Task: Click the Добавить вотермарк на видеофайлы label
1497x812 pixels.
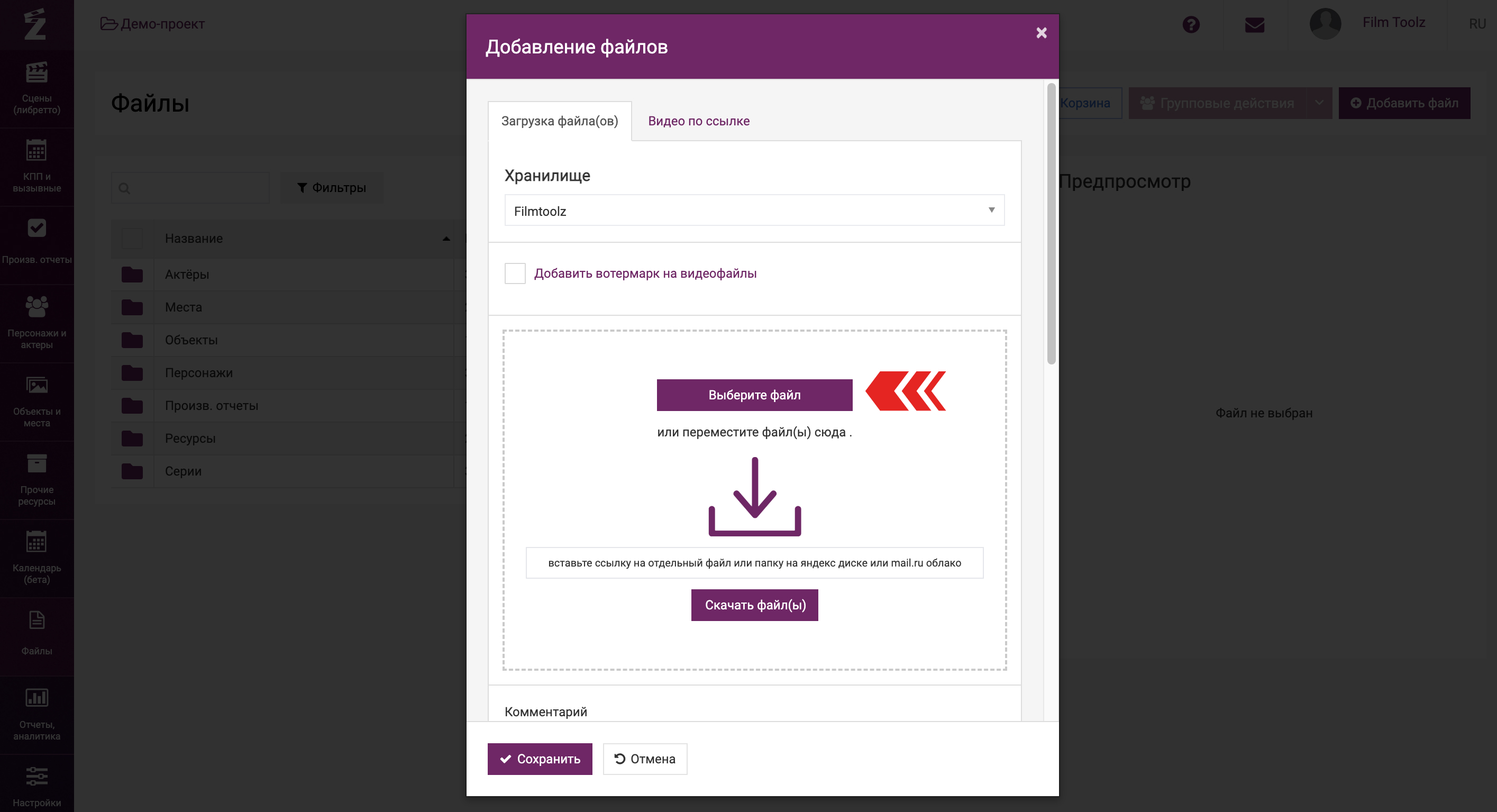Action: tap(645, 273)
